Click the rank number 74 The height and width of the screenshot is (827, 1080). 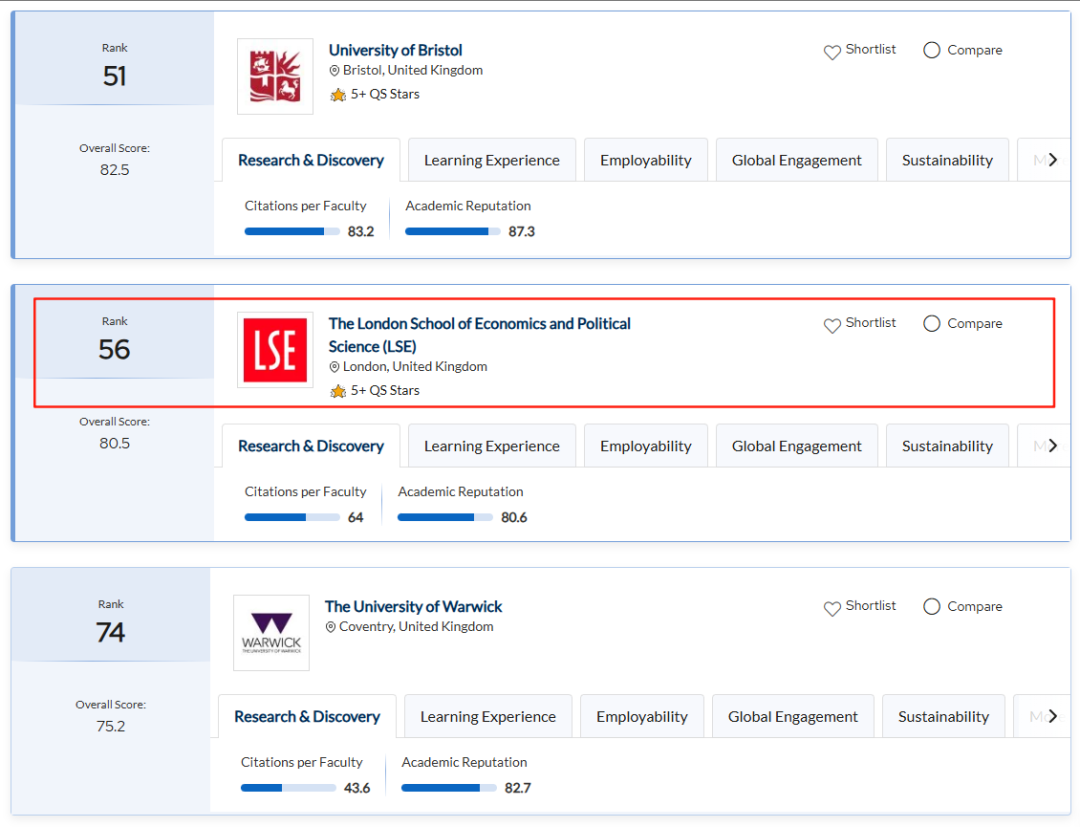click(x=111, y=632)
